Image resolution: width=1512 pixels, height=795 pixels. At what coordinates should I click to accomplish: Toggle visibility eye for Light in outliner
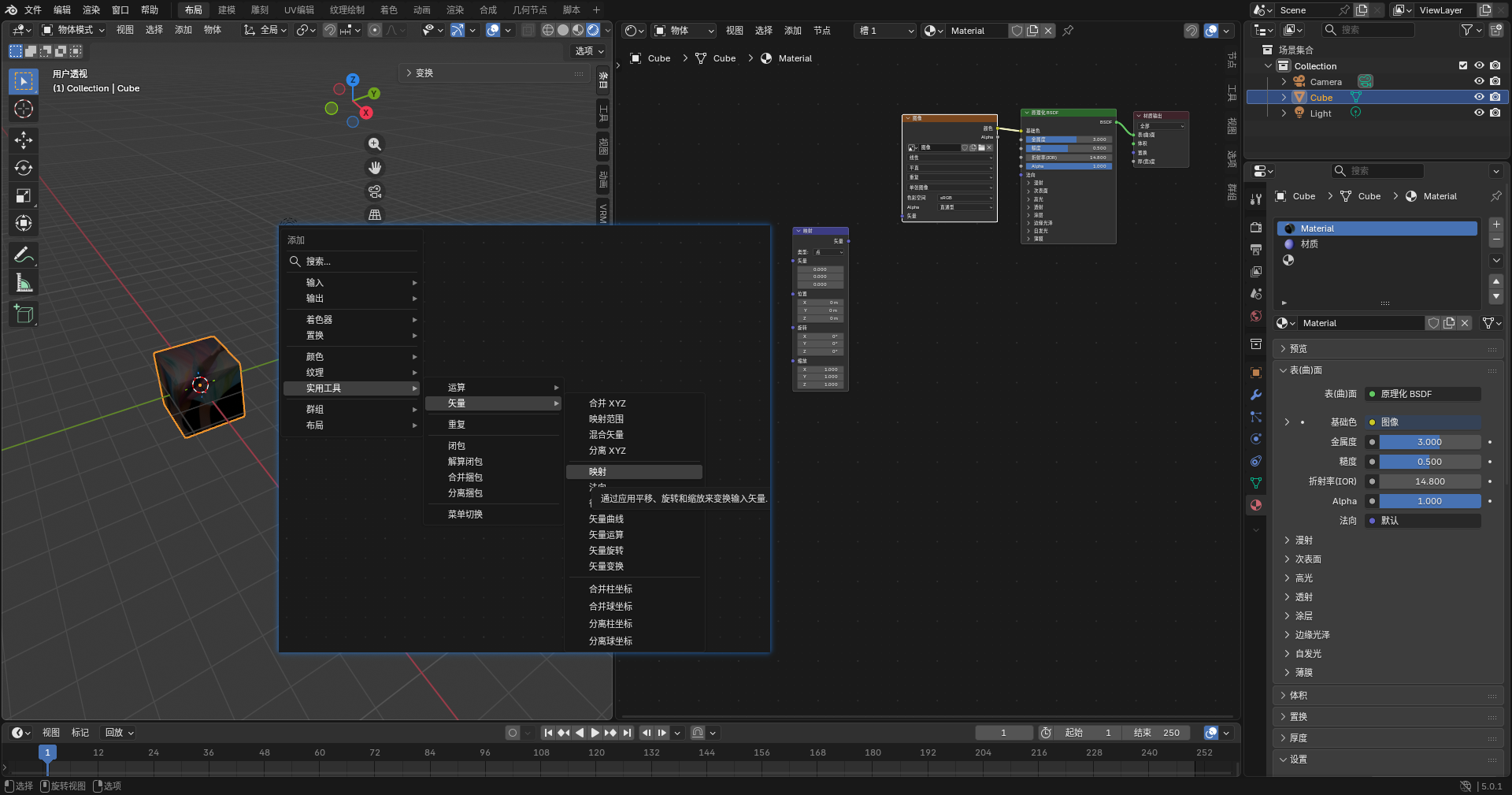tap(1479, 113)
